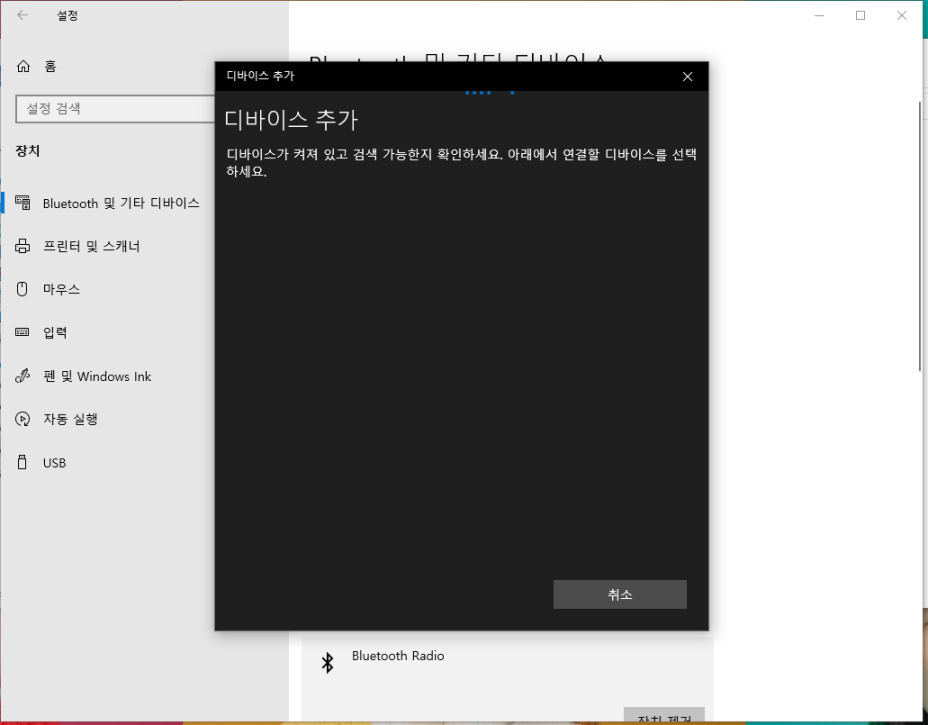Open the 펜 및 Windows Ink pen icon
The width and height of the screenshot is (928, 725).
pos(22,376)
